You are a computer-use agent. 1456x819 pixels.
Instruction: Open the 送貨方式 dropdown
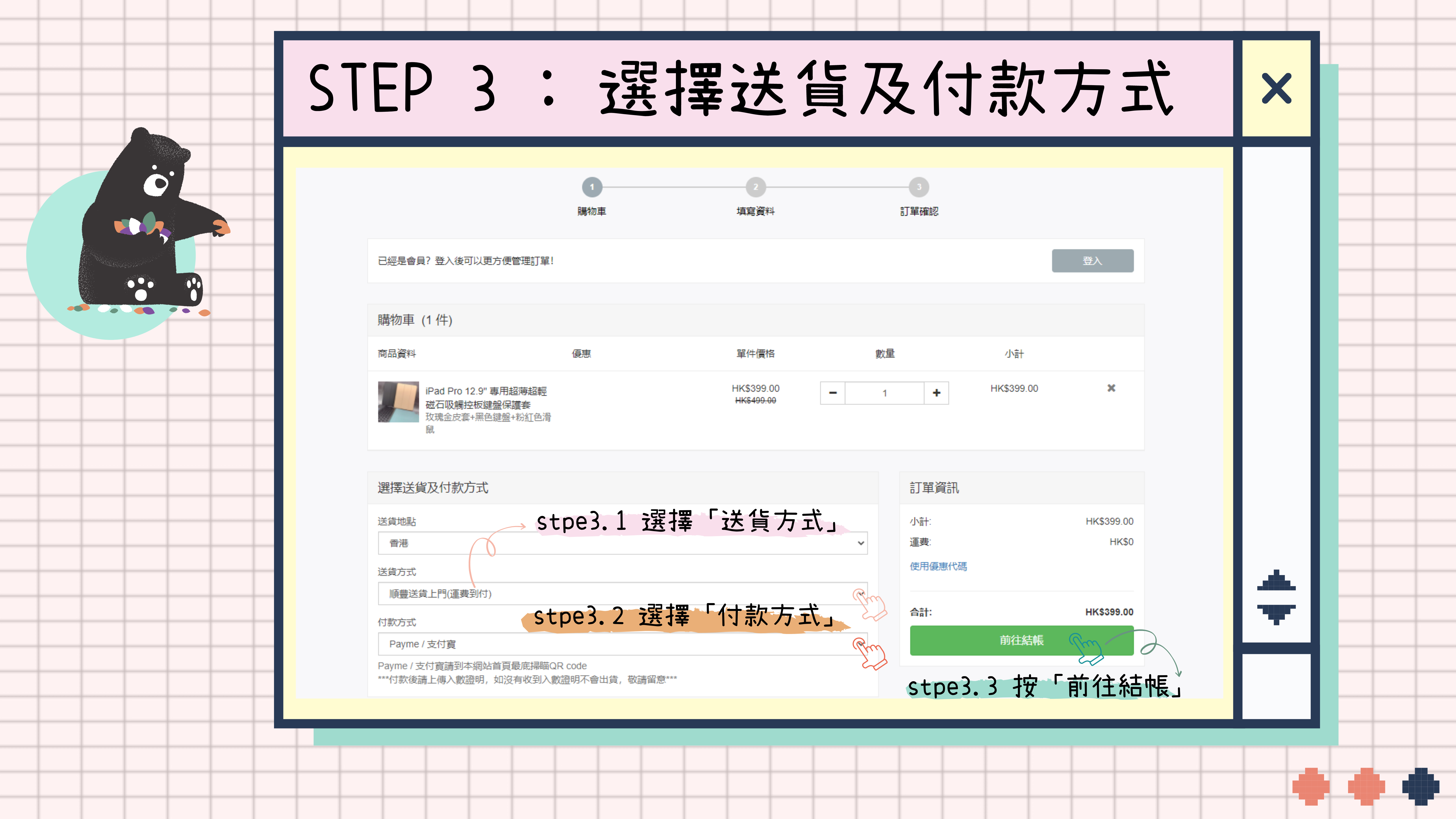coord(622,594)
